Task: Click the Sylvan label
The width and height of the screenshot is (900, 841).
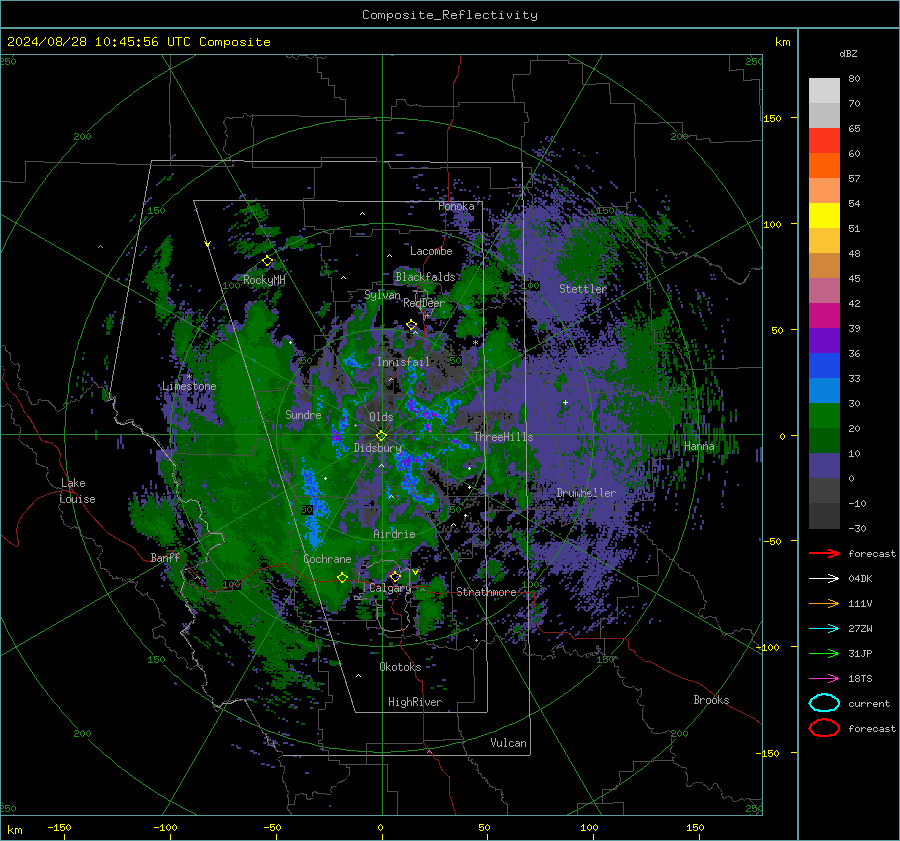Action: tap(382, 295)
